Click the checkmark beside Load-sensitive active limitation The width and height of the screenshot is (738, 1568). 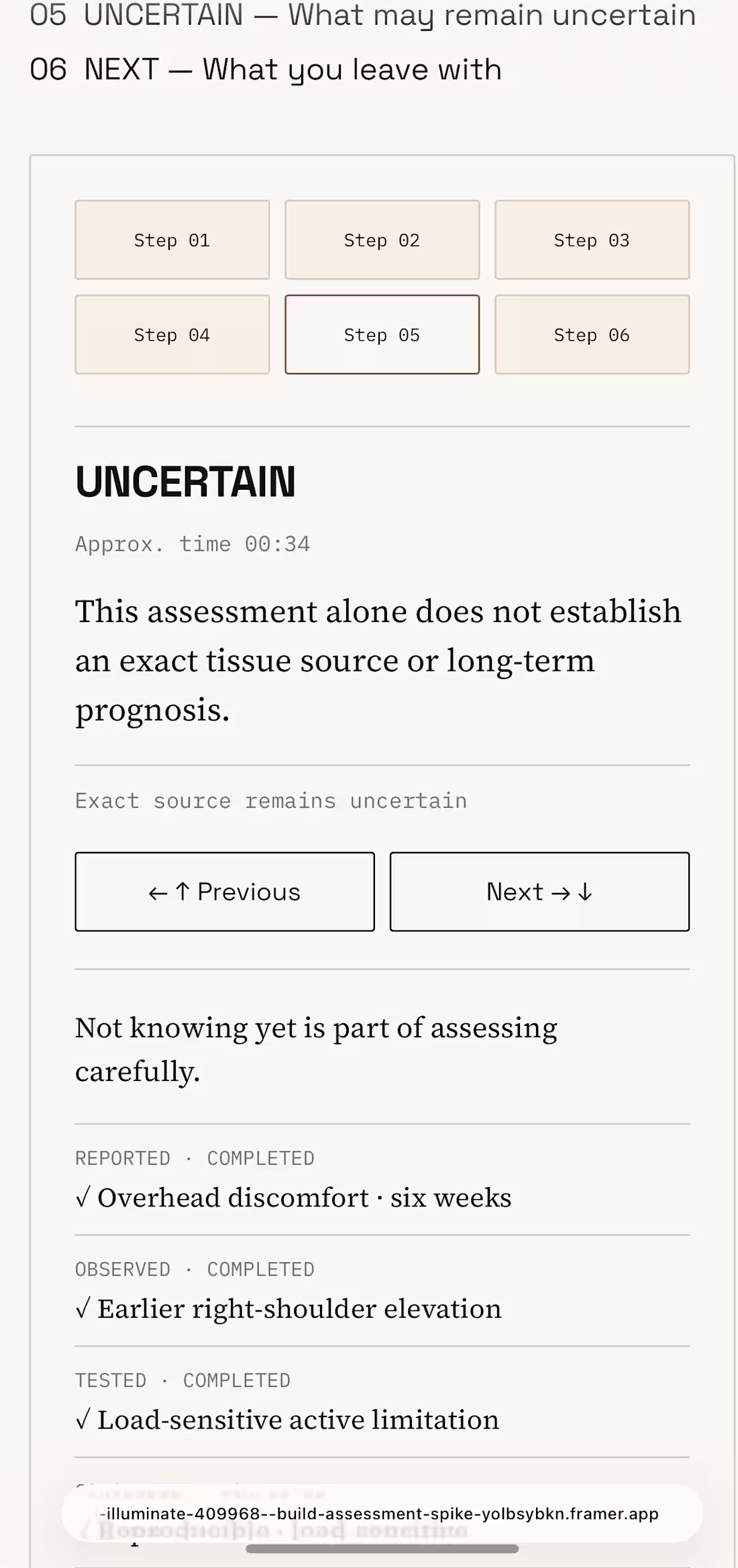[83, 1420]
